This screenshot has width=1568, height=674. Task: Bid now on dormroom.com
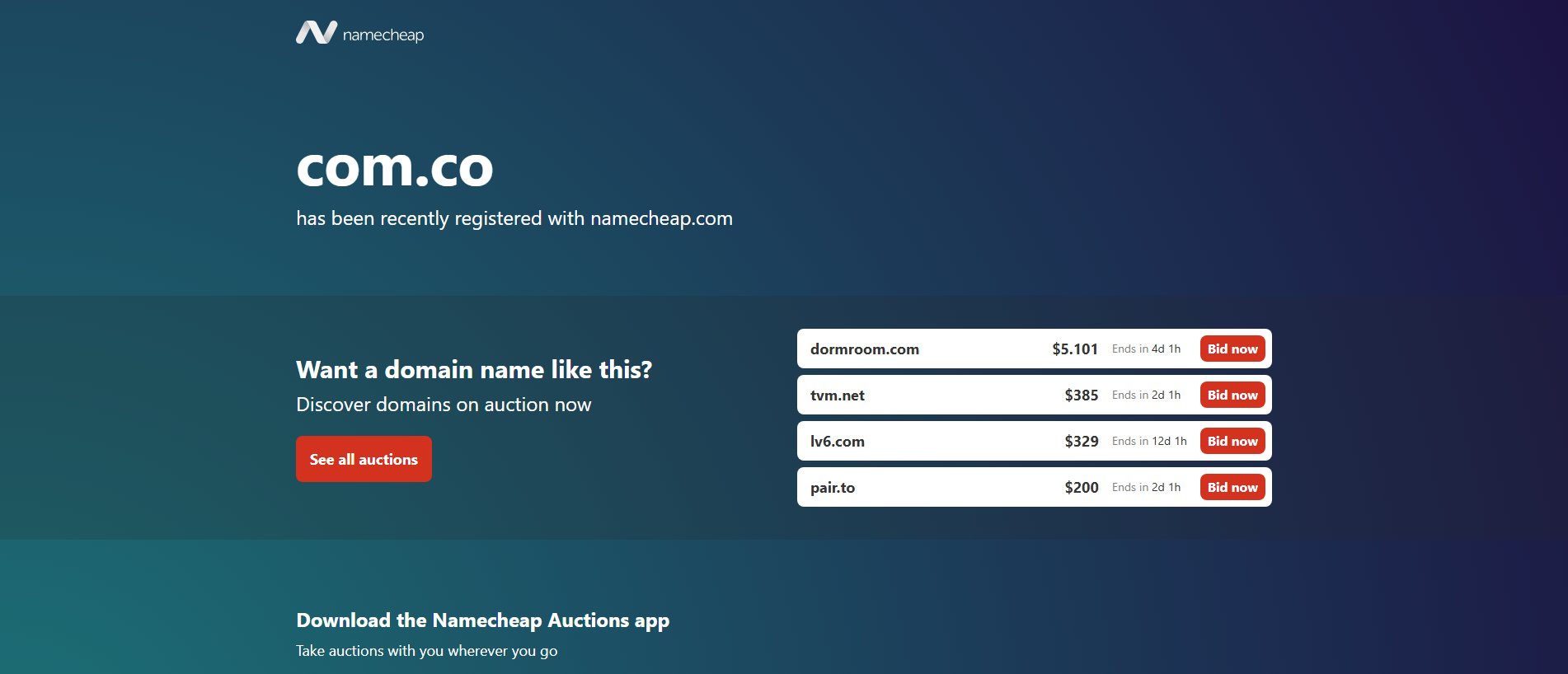tap(1232, 349)
